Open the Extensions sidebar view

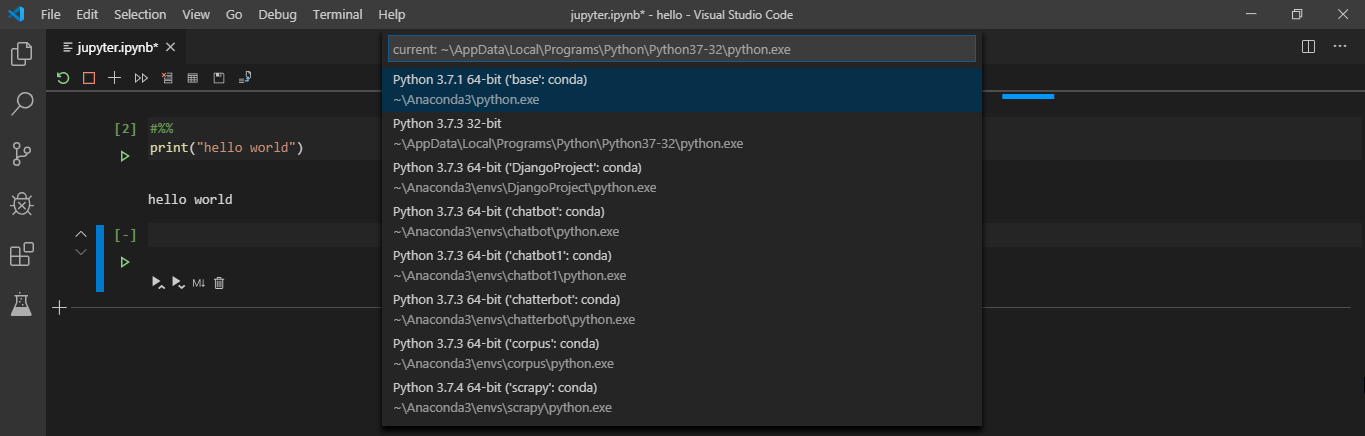pos(22,255)
